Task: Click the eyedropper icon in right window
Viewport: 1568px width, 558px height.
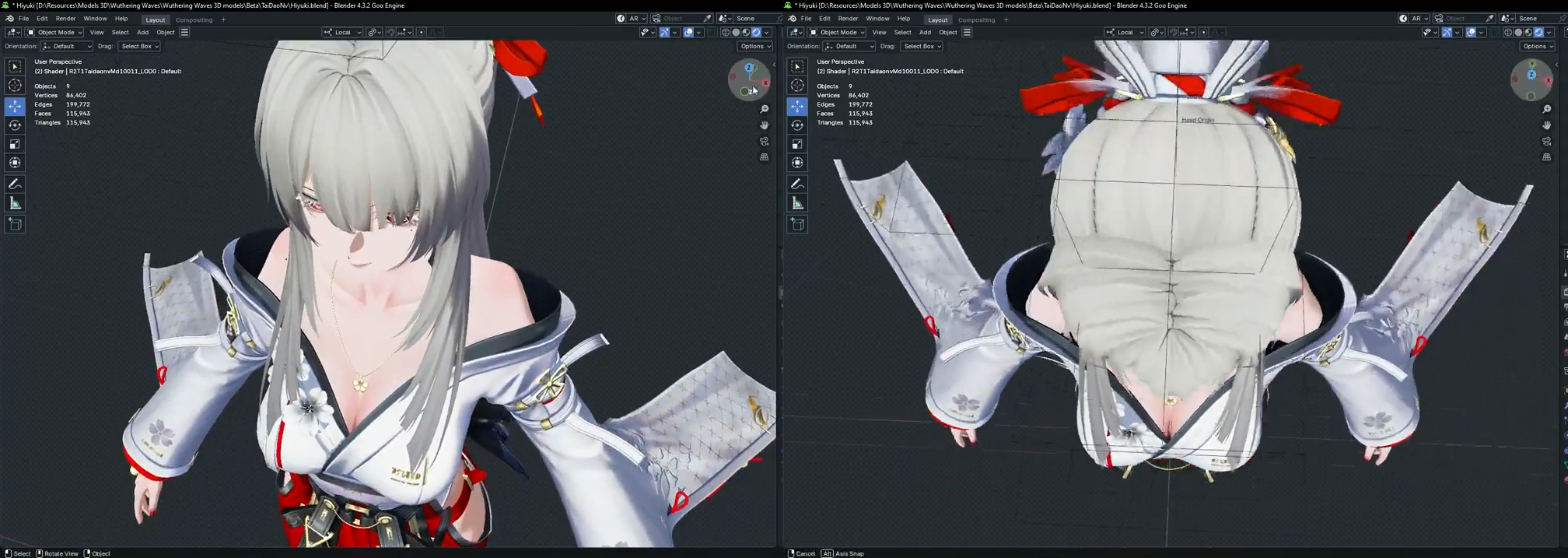Action: pyautogui.click(x=1489, y=19)
